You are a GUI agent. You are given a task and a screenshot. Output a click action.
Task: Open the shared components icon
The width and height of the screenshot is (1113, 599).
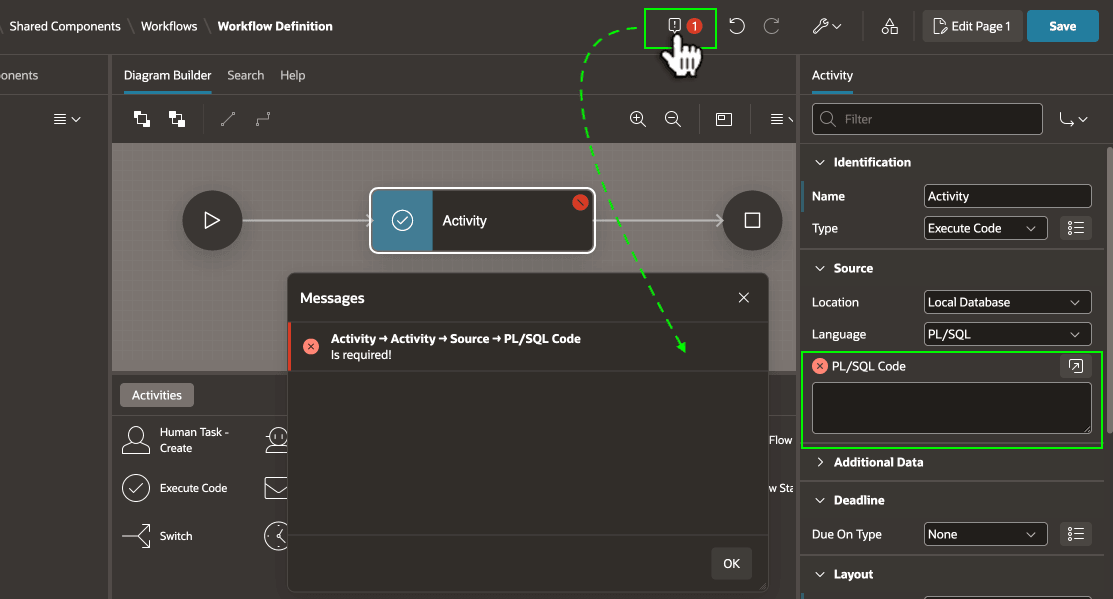(889, 26)
